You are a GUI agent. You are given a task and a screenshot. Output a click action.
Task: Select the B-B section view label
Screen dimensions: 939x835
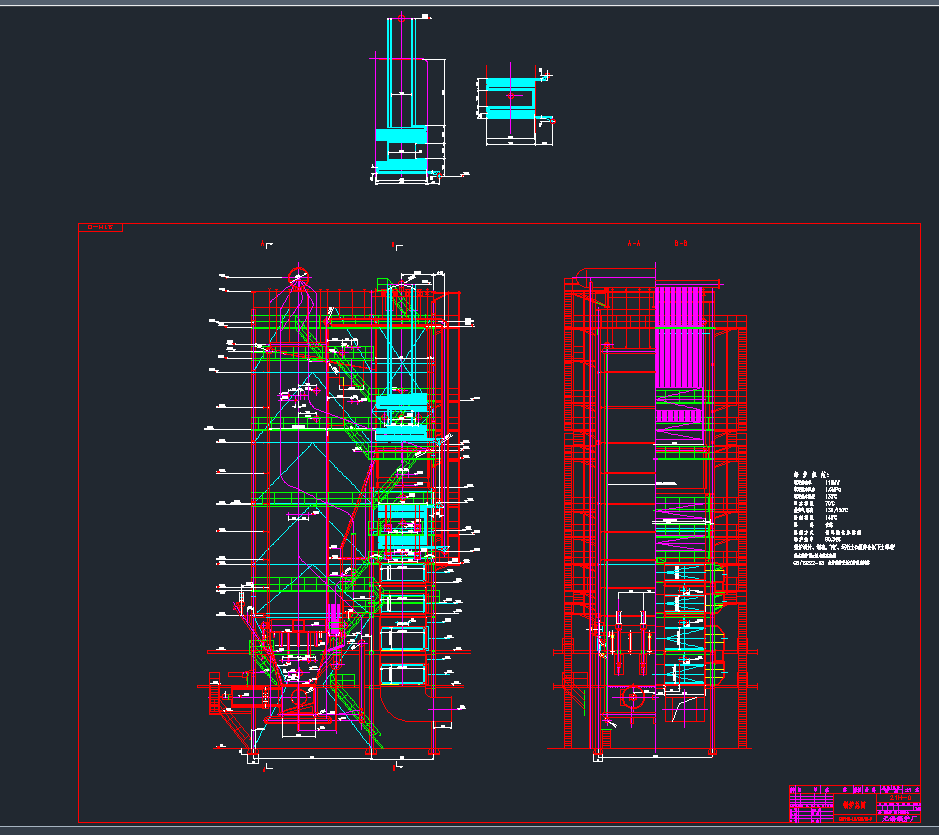[681, 243]
